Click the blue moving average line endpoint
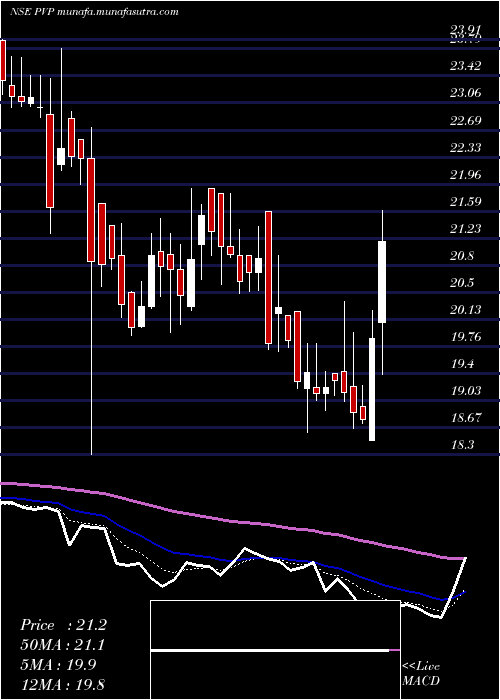This screenshot has height=700, width=500. [x=465, y=591]
